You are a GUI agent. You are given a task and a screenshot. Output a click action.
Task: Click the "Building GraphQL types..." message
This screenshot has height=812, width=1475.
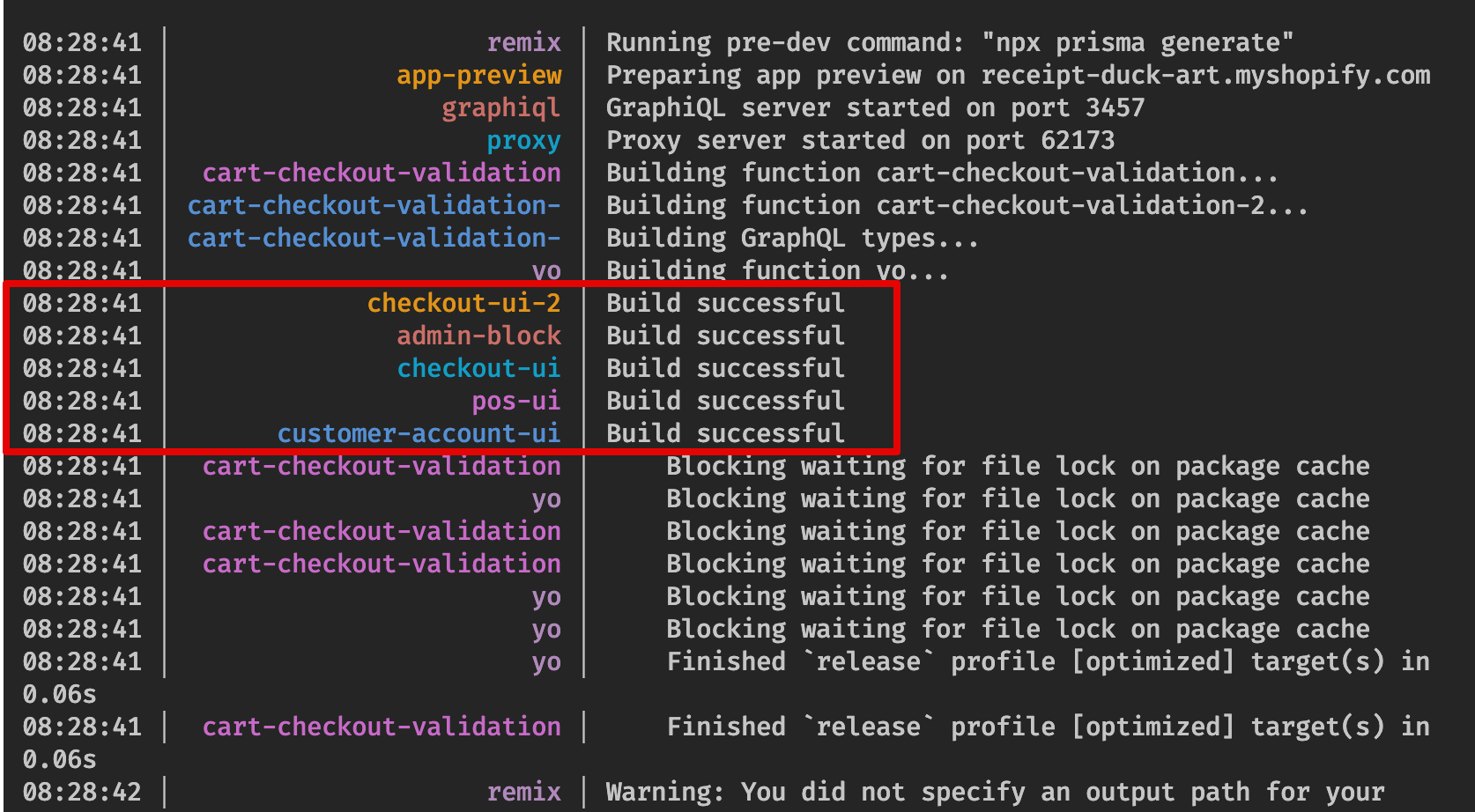[x=791, y=239]
